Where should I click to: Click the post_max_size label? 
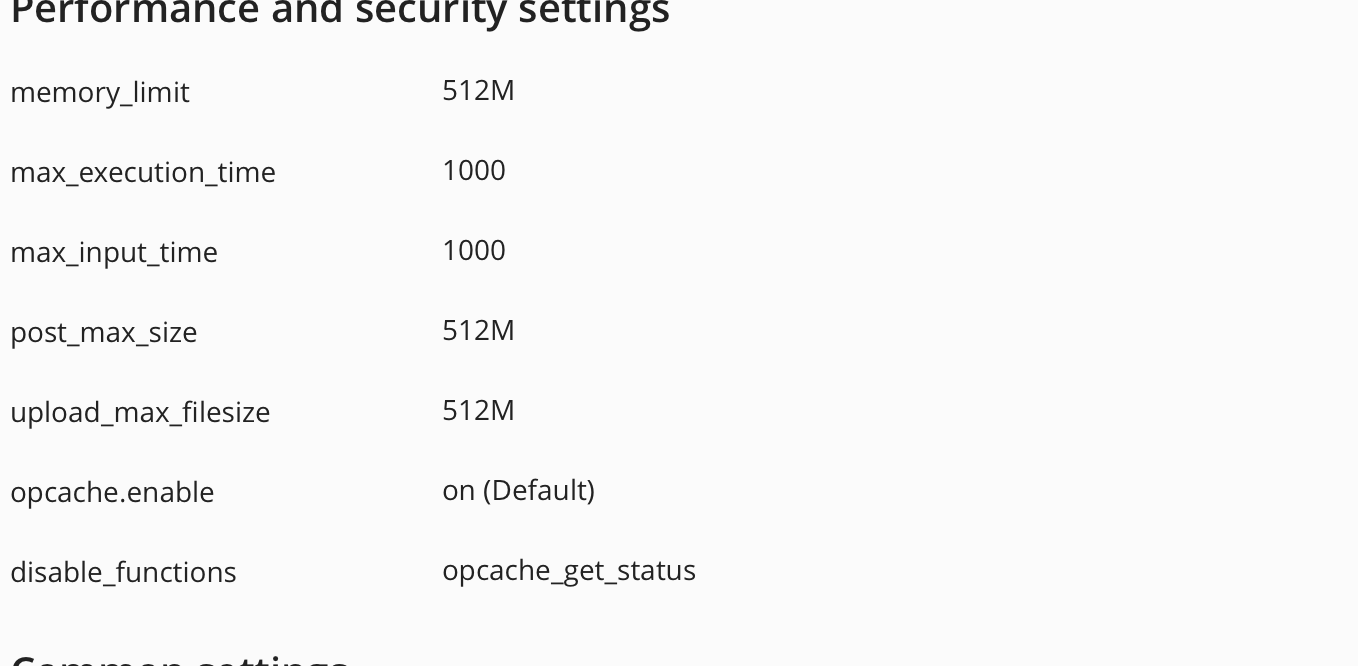click(x=104, y=332)
